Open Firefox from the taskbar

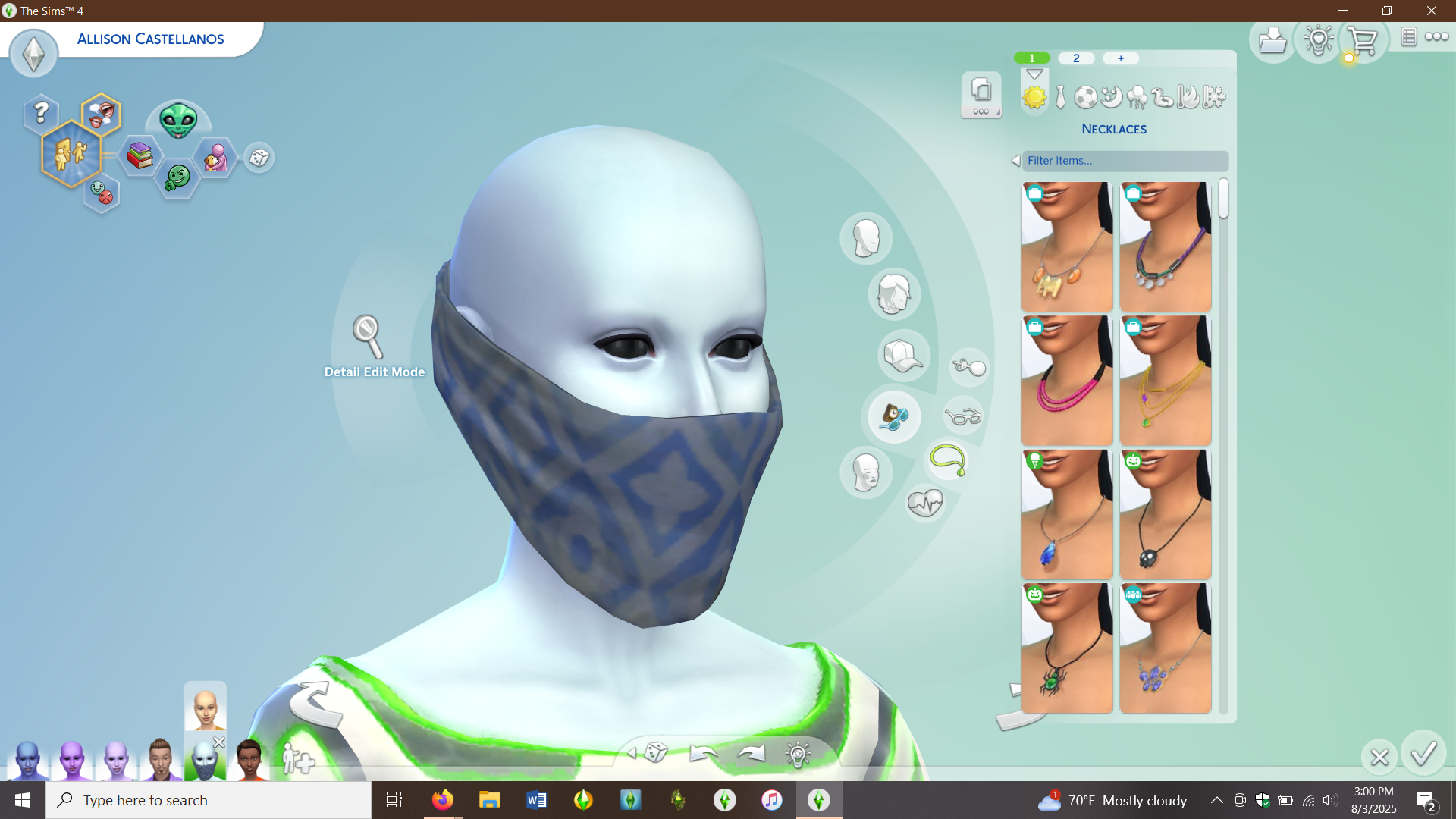442,800
